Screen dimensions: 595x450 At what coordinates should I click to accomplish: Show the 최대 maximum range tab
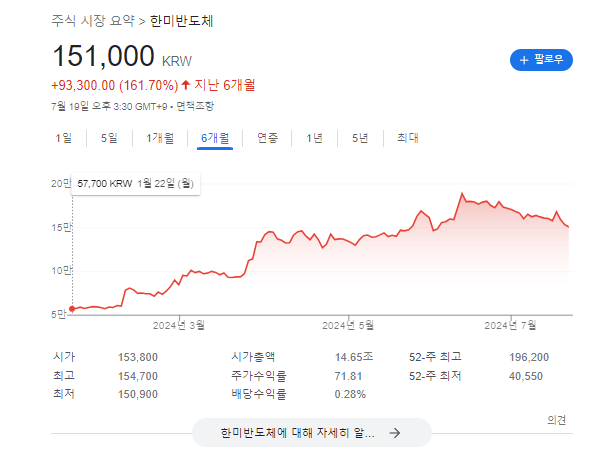[408, 138]
